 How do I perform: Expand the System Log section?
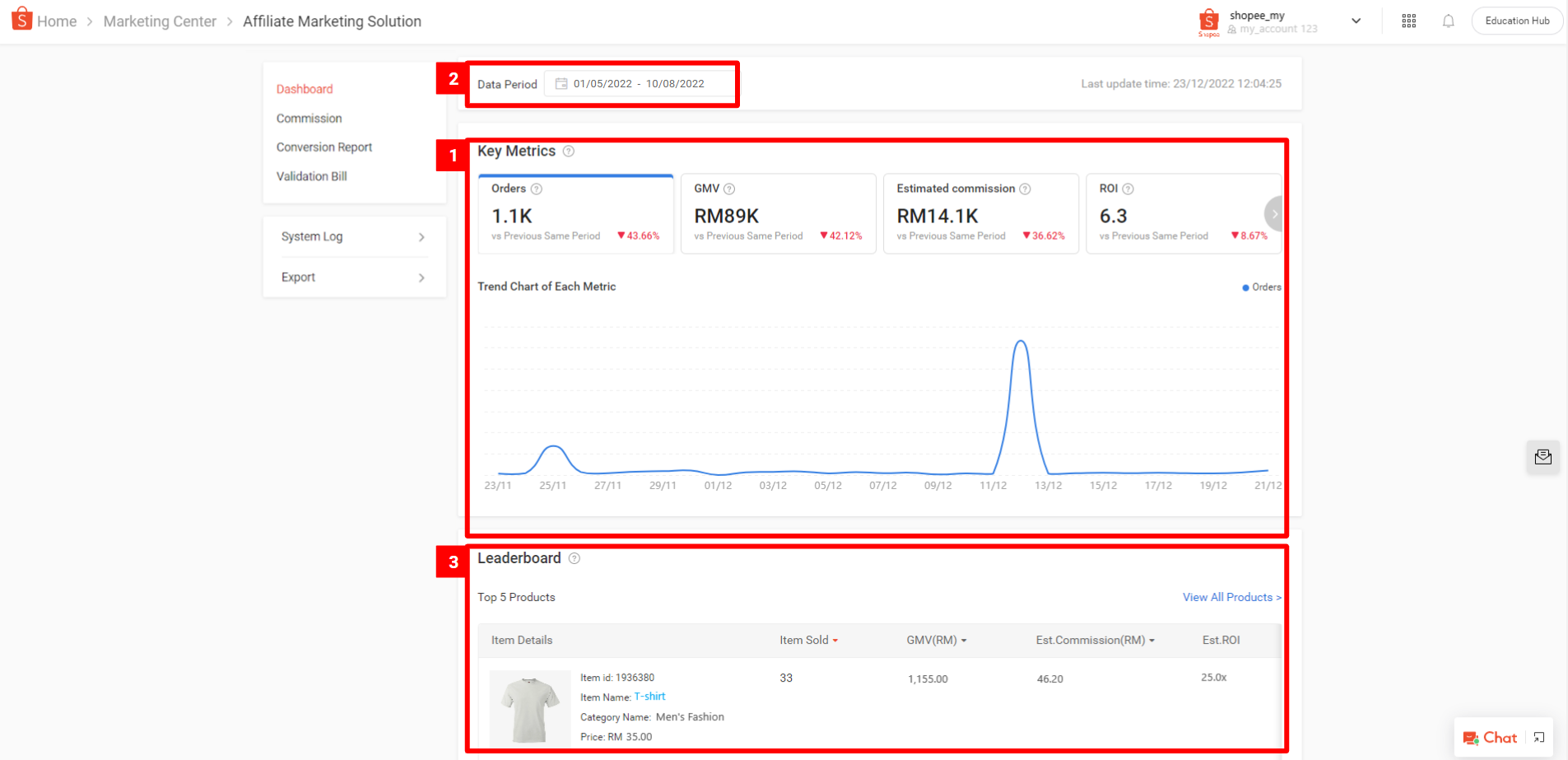pos(353,236)
